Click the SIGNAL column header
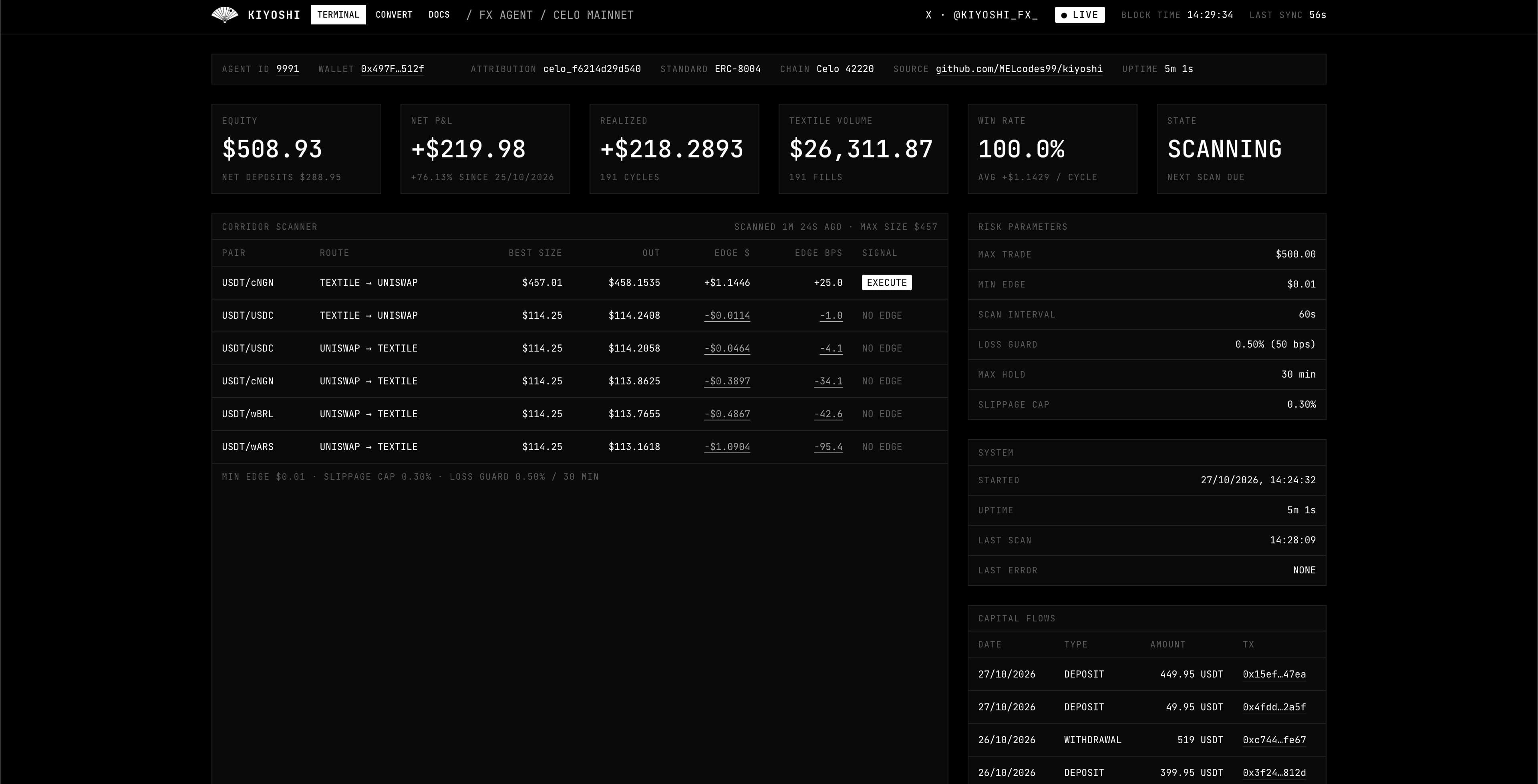Viewport: 1538px width, 784px height. click(x=880, y=253)
